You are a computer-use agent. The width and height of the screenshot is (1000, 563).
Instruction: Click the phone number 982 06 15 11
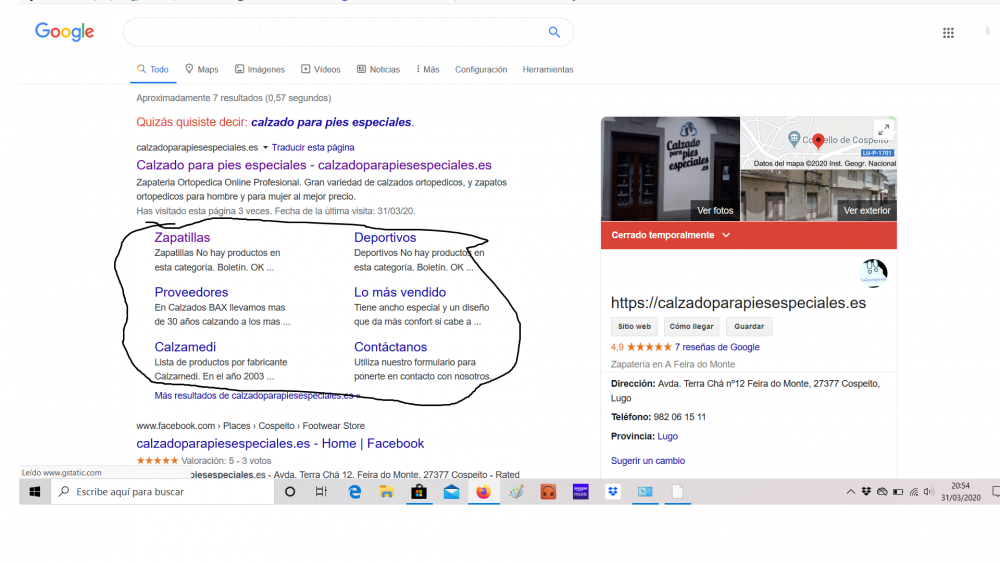[x=680, y=417]
